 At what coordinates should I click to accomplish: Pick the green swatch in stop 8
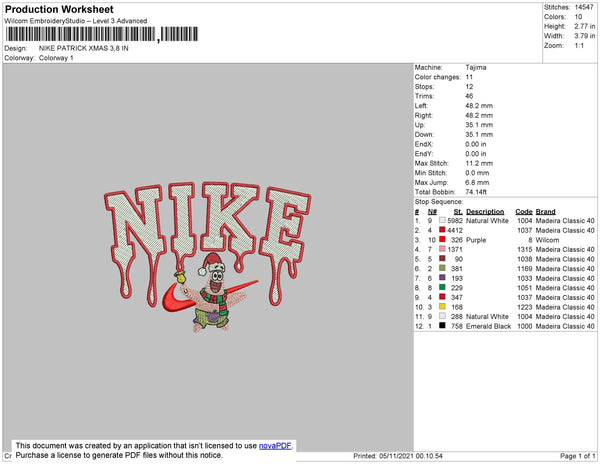(442, 287)
